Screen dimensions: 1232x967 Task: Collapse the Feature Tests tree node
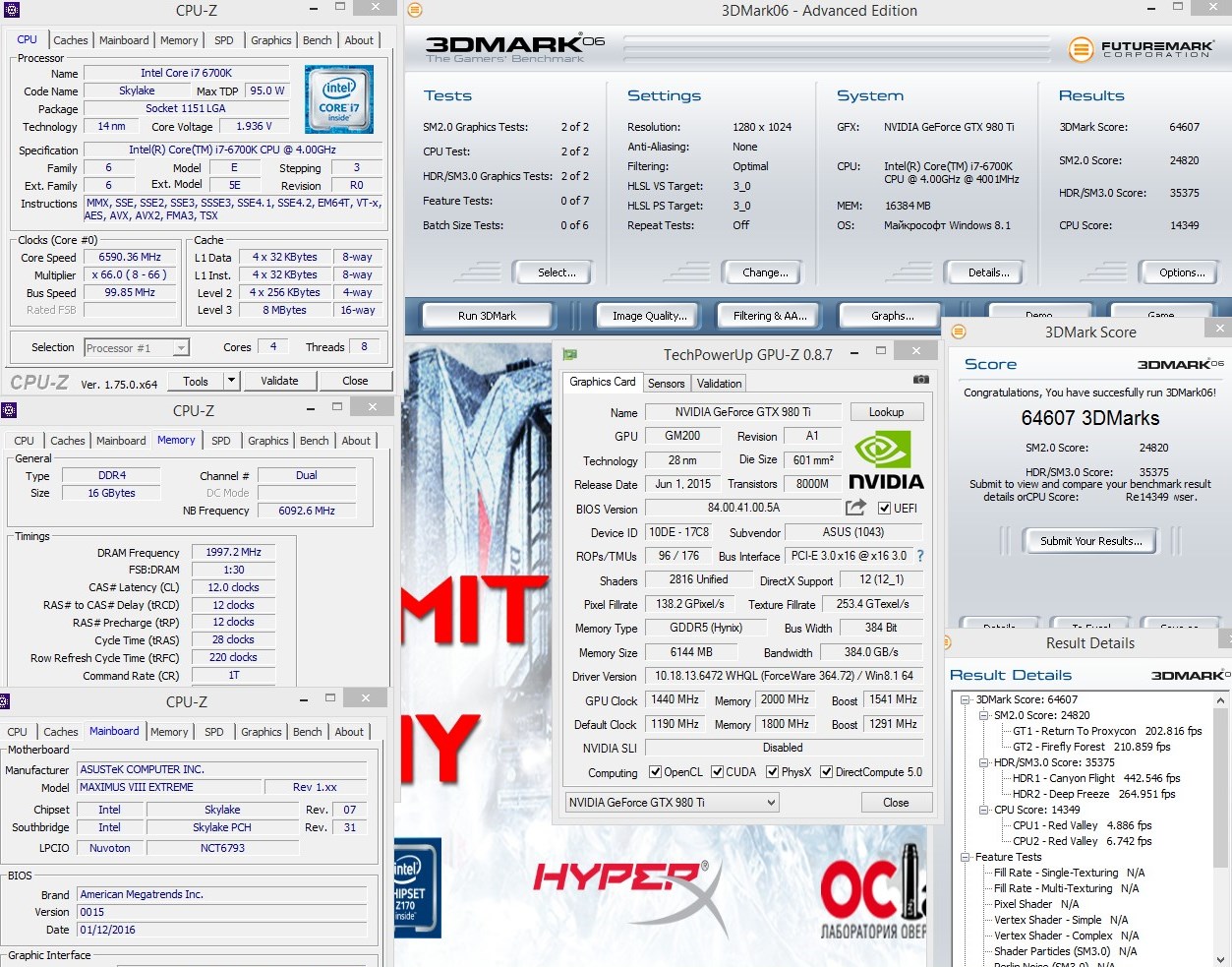(x=966, y=857)
